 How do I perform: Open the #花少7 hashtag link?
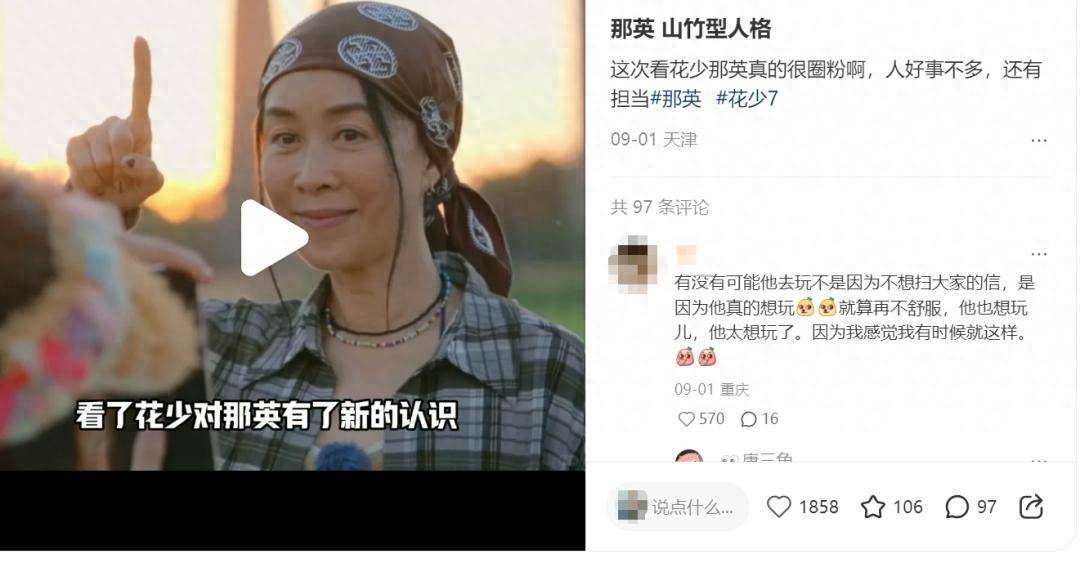point(747,99)
